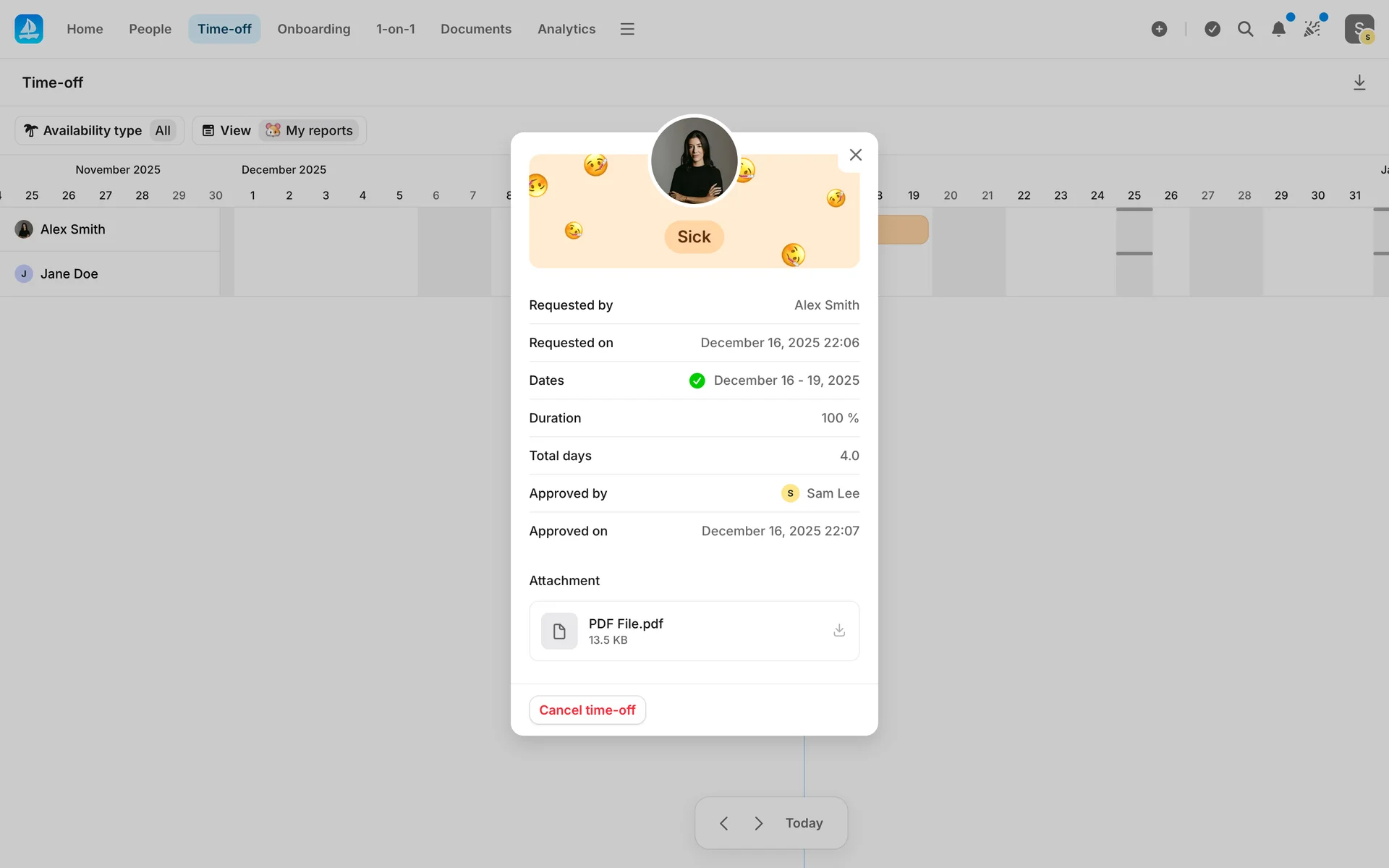The image size is (1389, 868).
Task: Switch to the Analytics tab
Action: tap(566, 29)
